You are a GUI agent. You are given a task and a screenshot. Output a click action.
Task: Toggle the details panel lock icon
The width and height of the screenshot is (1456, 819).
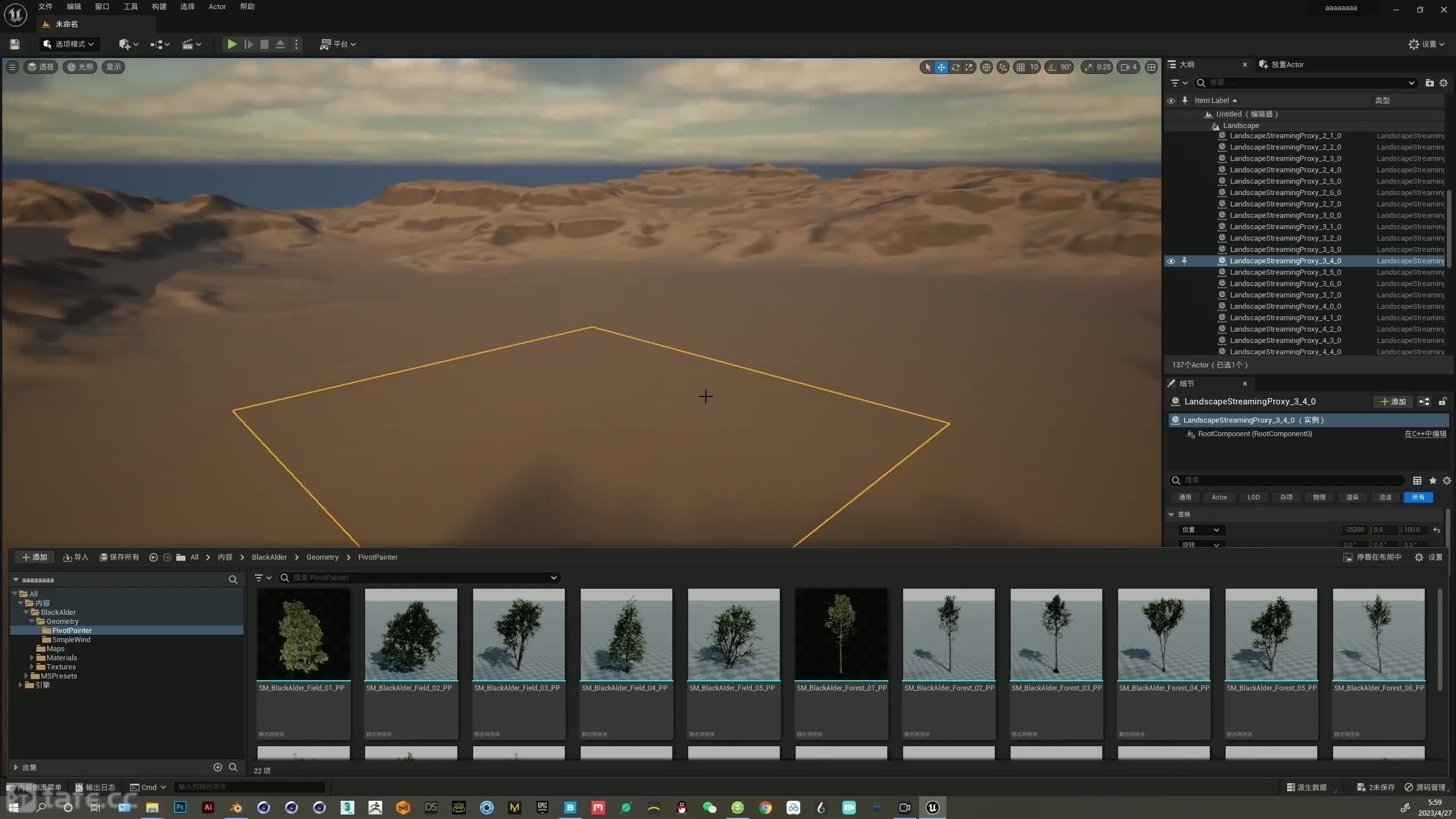click(1442, 402)
